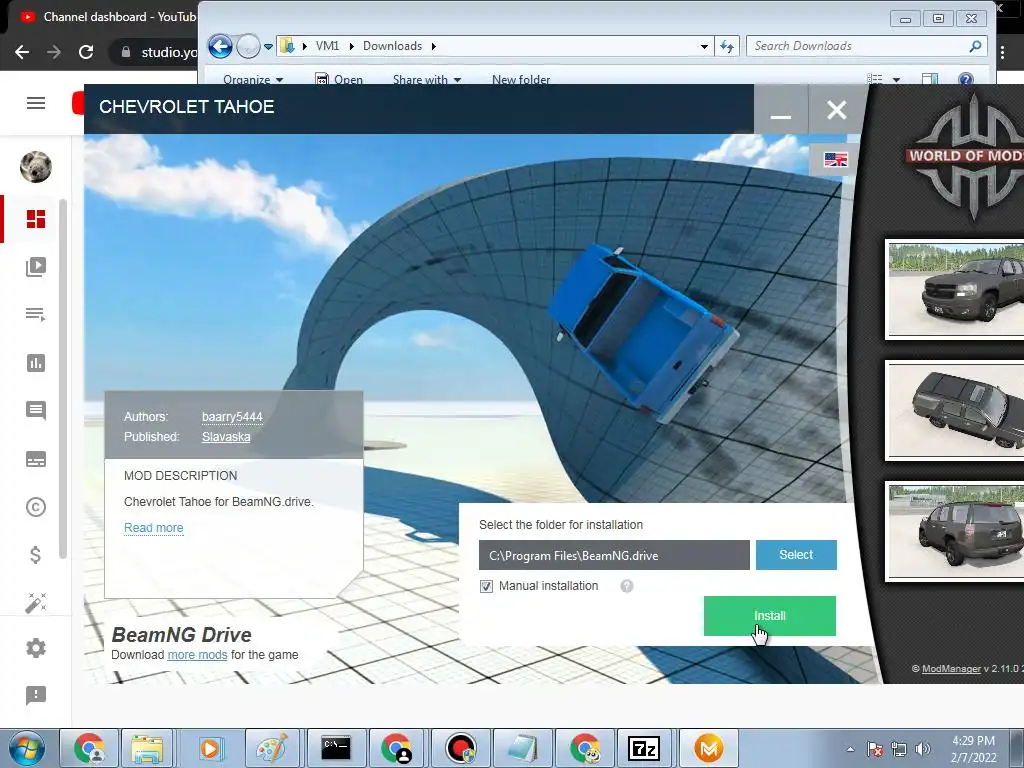The image size is (1024, 768).
Task: Click VM1 in Explorer breadcrumb
Action: (327, 46)
